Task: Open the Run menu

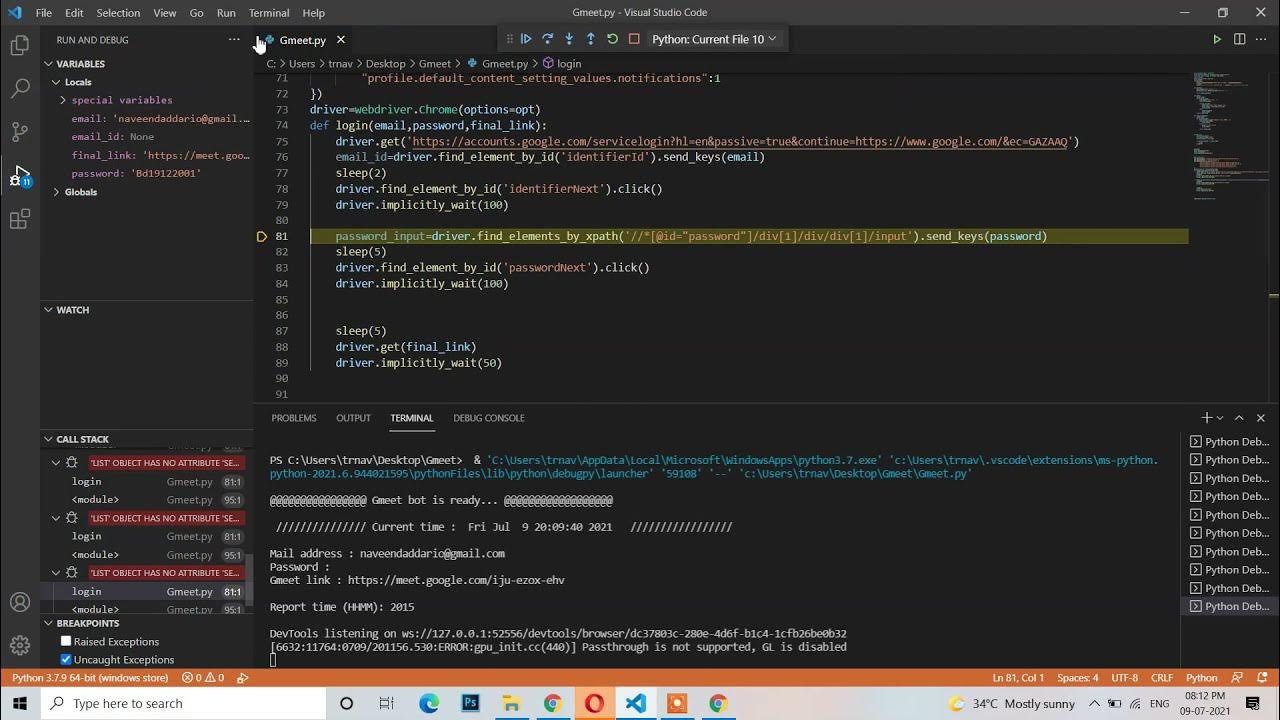Action: 226,13
